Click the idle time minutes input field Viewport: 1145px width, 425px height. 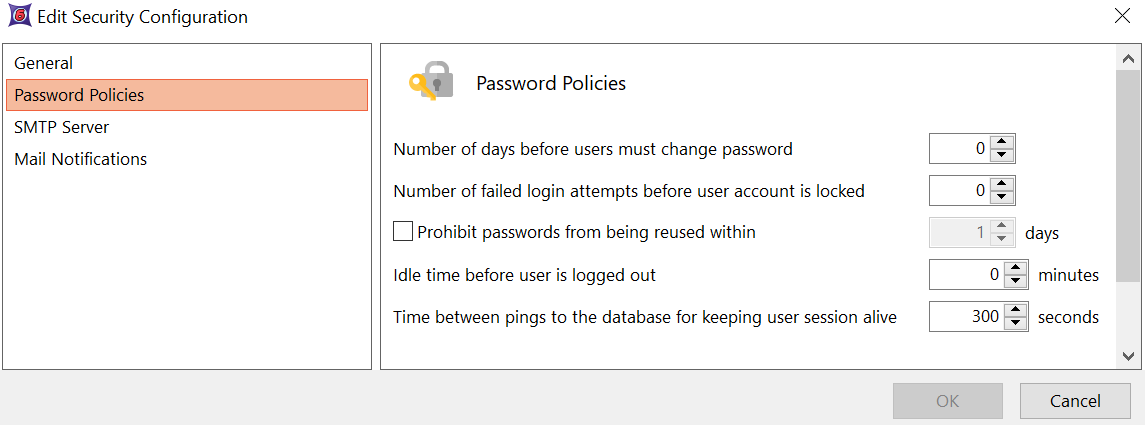(966, 274)
